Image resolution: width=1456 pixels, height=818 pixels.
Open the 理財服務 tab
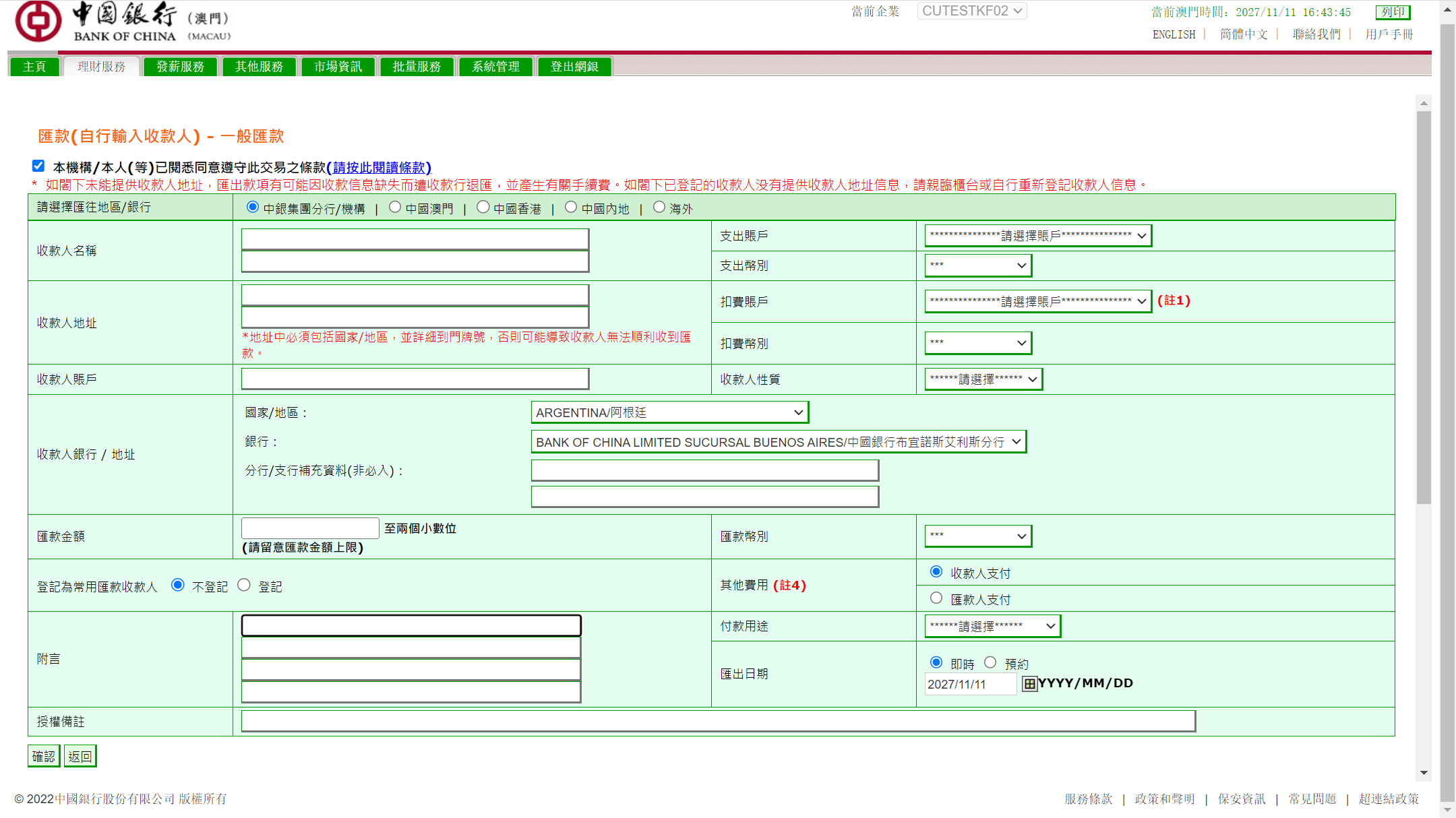102,67
